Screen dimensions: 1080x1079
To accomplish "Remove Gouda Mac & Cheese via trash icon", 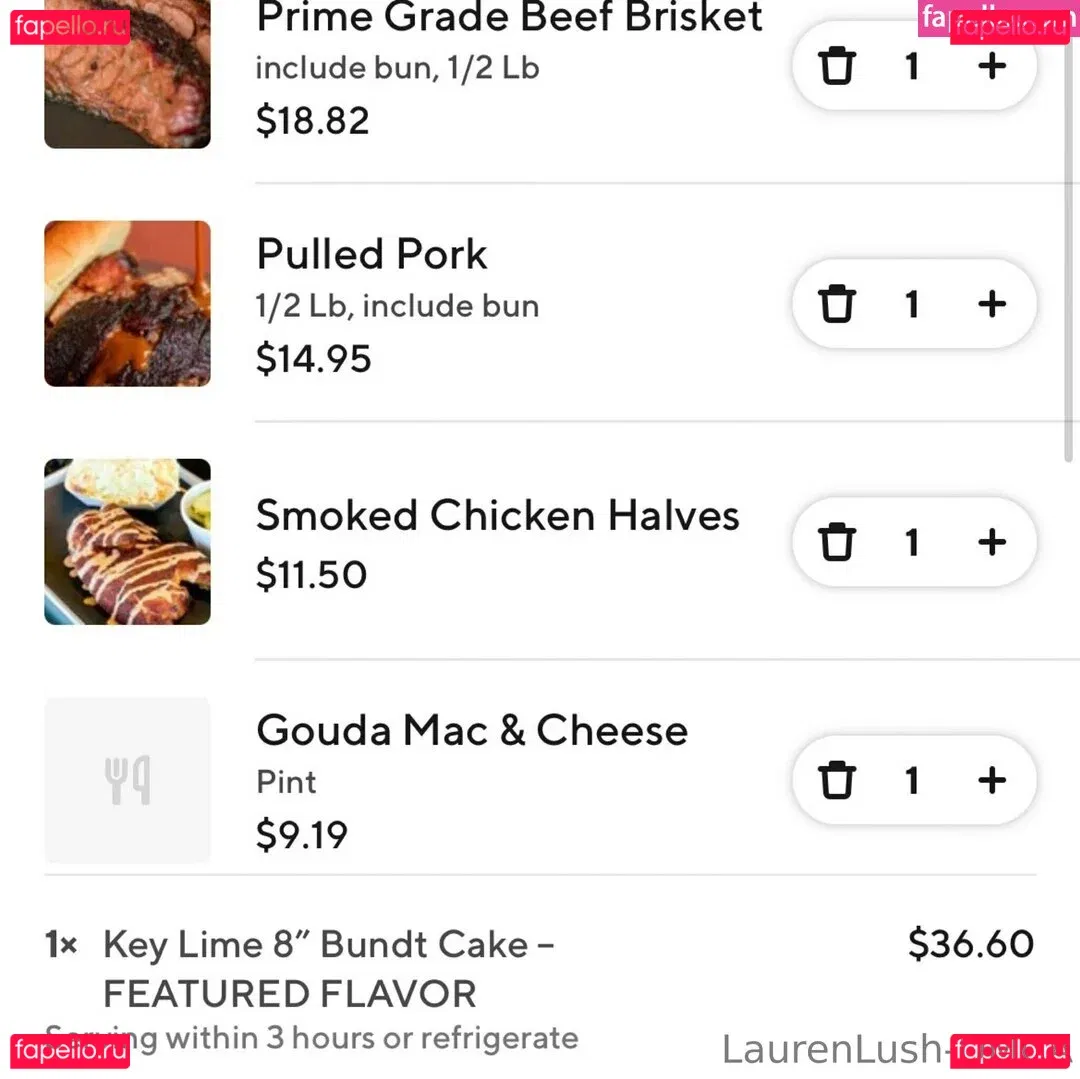I will click(837, 780).
